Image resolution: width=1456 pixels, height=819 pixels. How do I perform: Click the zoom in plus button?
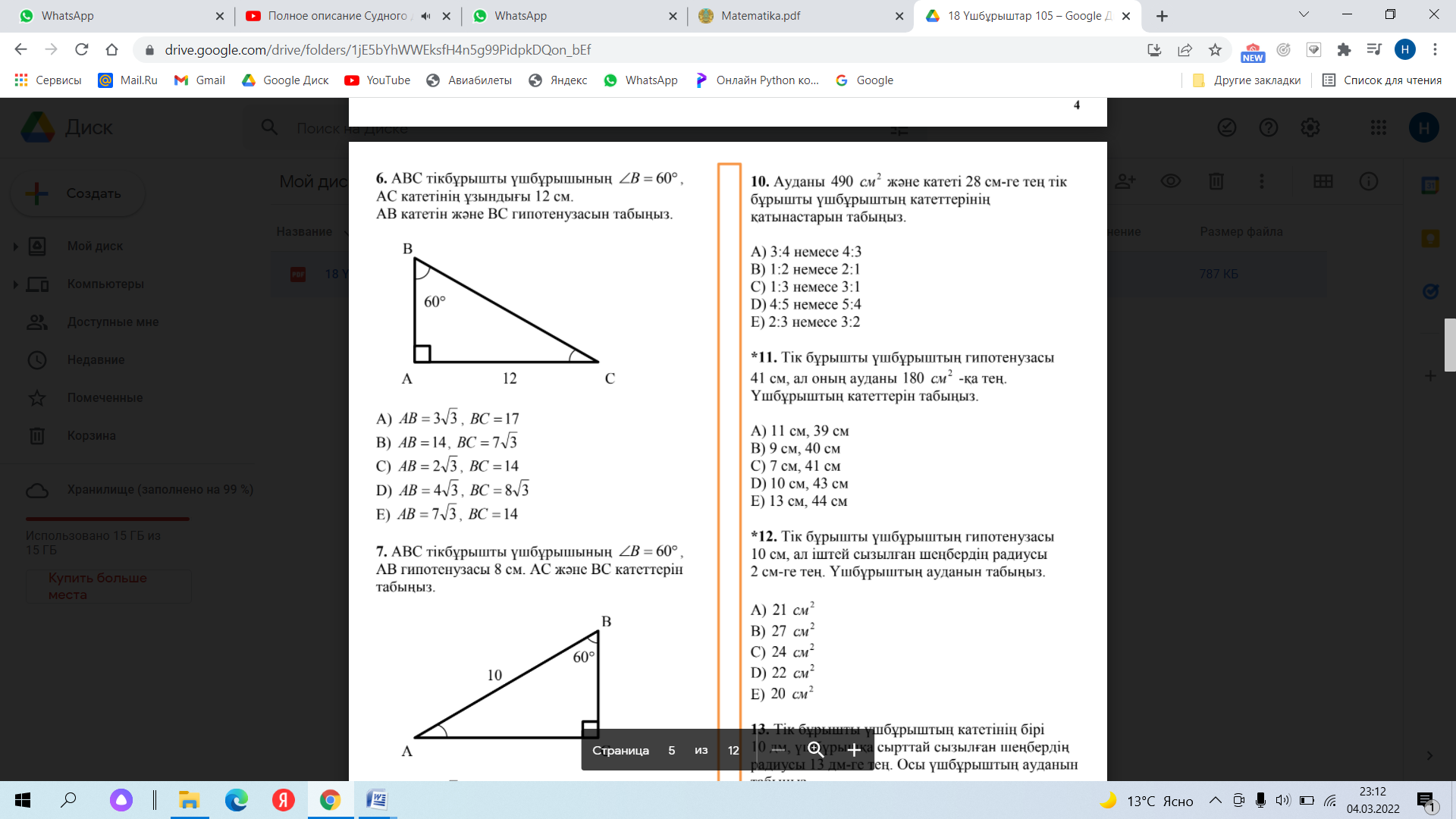click(x=854, y=750)
